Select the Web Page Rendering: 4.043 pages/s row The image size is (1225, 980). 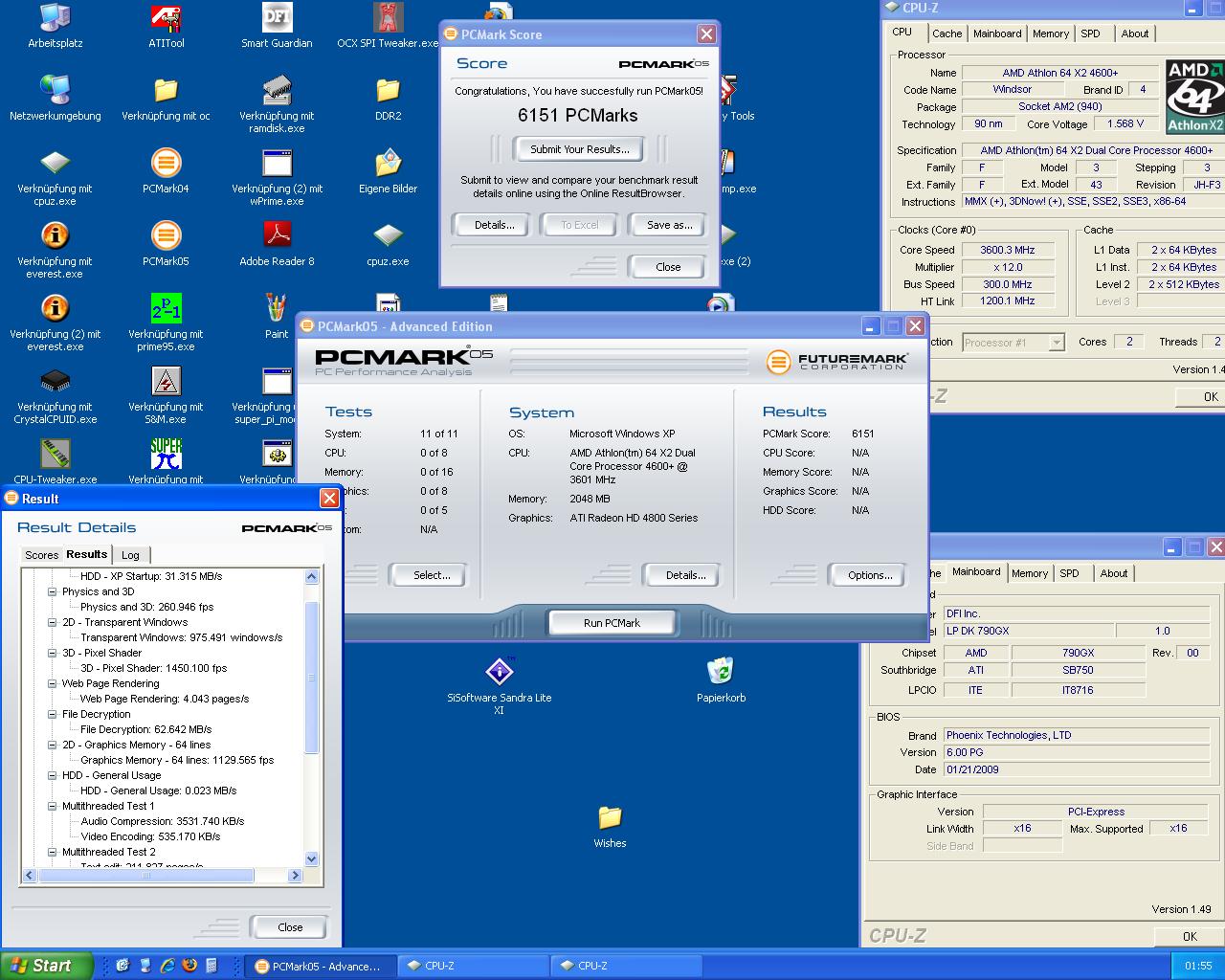point(165,699)
